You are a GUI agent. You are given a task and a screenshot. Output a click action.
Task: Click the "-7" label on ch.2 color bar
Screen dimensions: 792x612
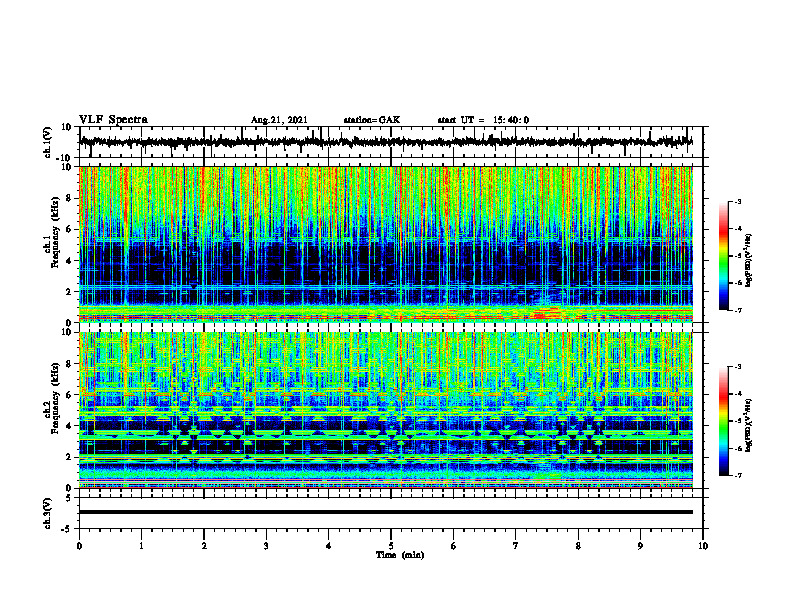pyautogui.click(x=738, y=476)
